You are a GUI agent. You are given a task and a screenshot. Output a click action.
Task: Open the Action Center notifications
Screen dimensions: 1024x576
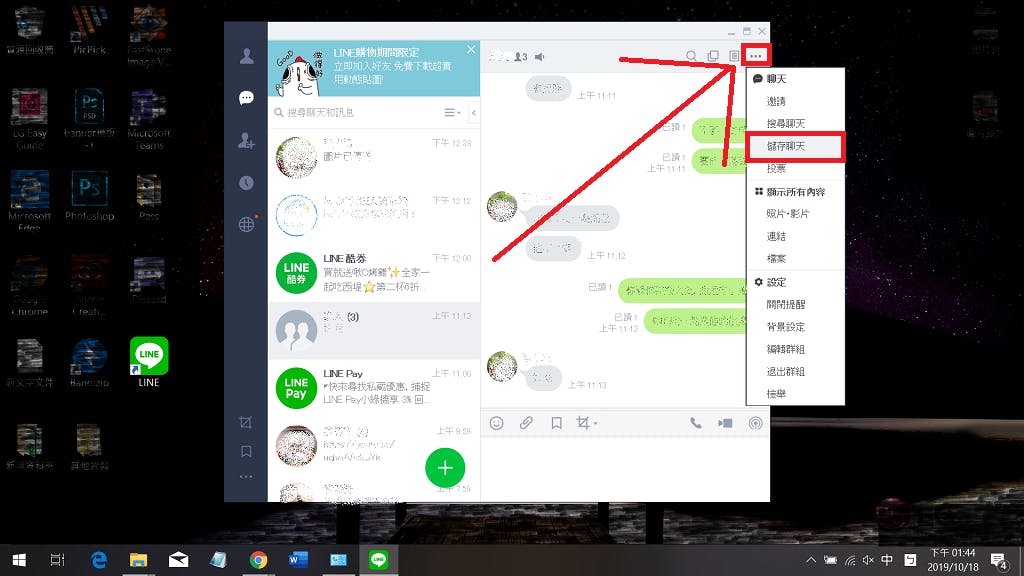click(x=999, y=560)
